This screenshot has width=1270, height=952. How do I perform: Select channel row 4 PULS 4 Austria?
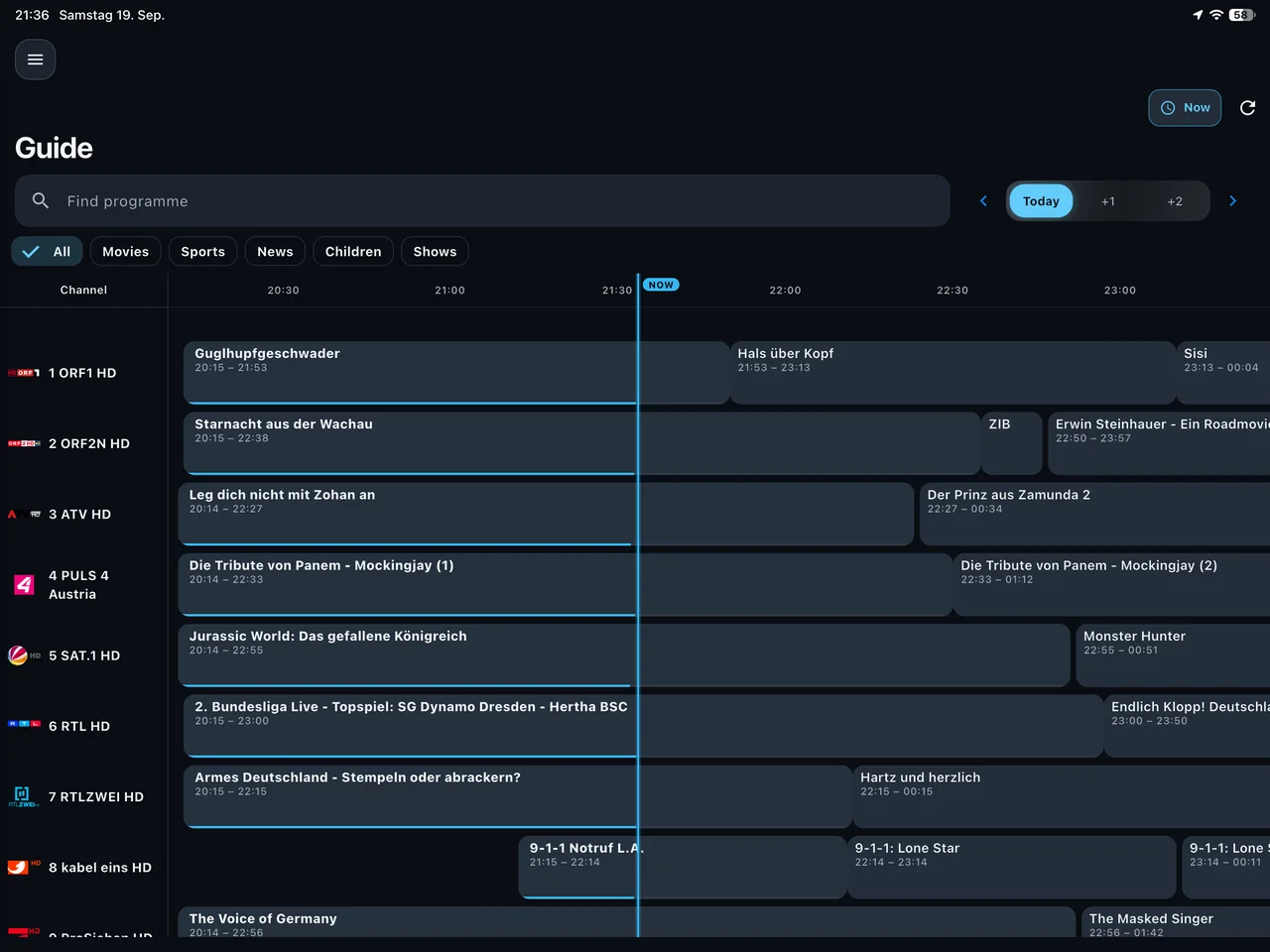[83, 585]
